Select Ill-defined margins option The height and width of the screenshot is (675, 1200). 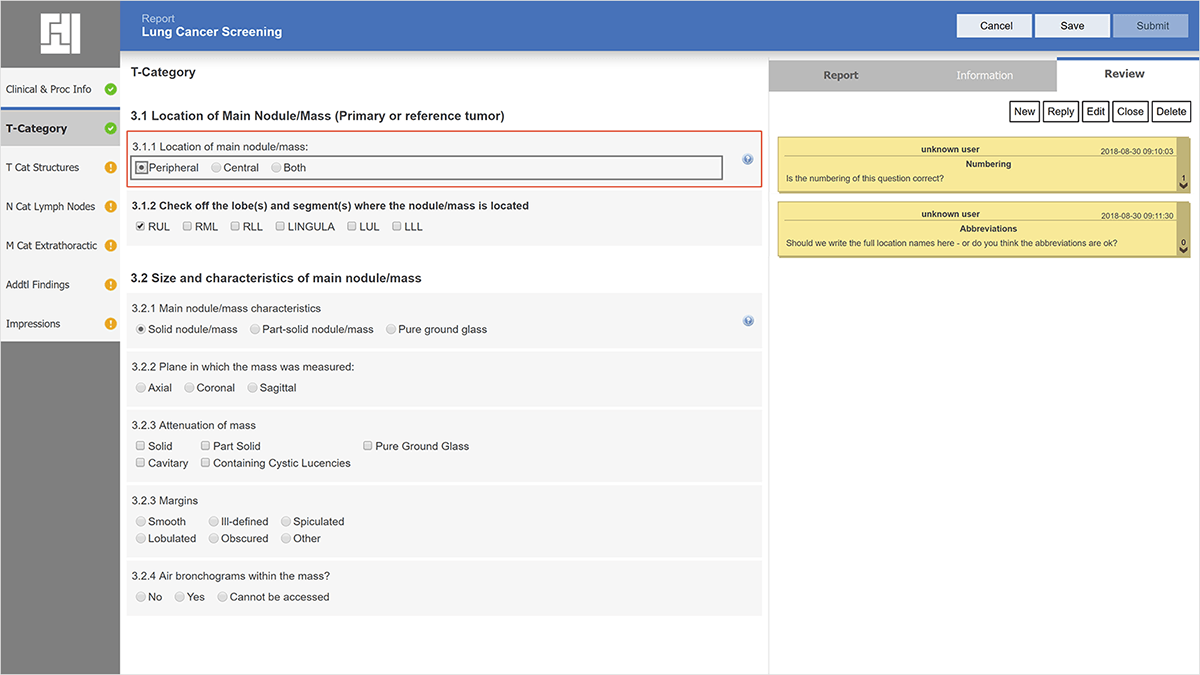coord(214,522)
